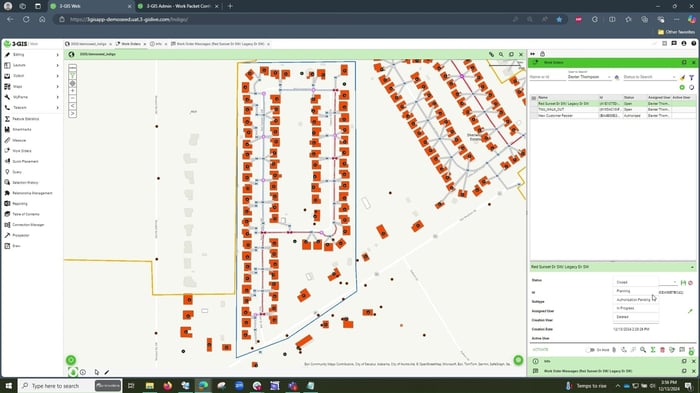Open Firefox from the taskbar

coord(167,385)
